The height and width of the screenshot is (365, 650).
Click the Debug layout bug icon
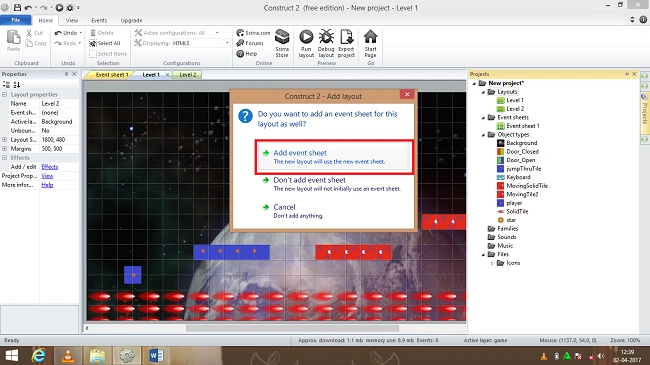point(326,37)
